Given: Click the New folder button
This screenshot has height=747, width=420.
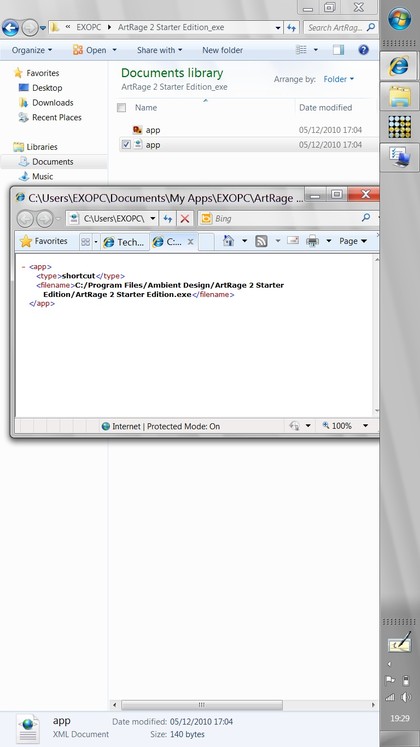Looking at the screenshot, I should [x=222, y=50].
